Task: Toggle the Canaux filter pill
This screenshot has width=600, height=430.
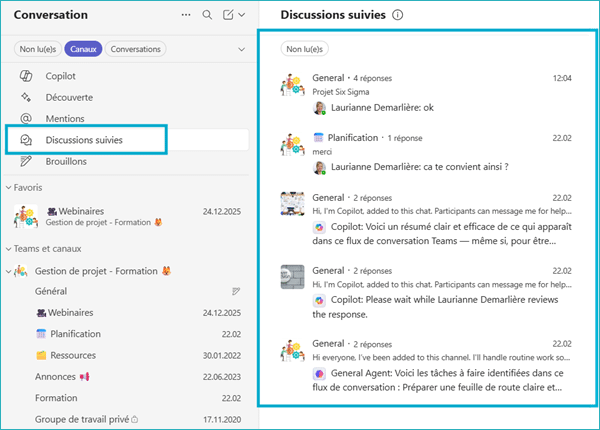Action: coord(83,49)
